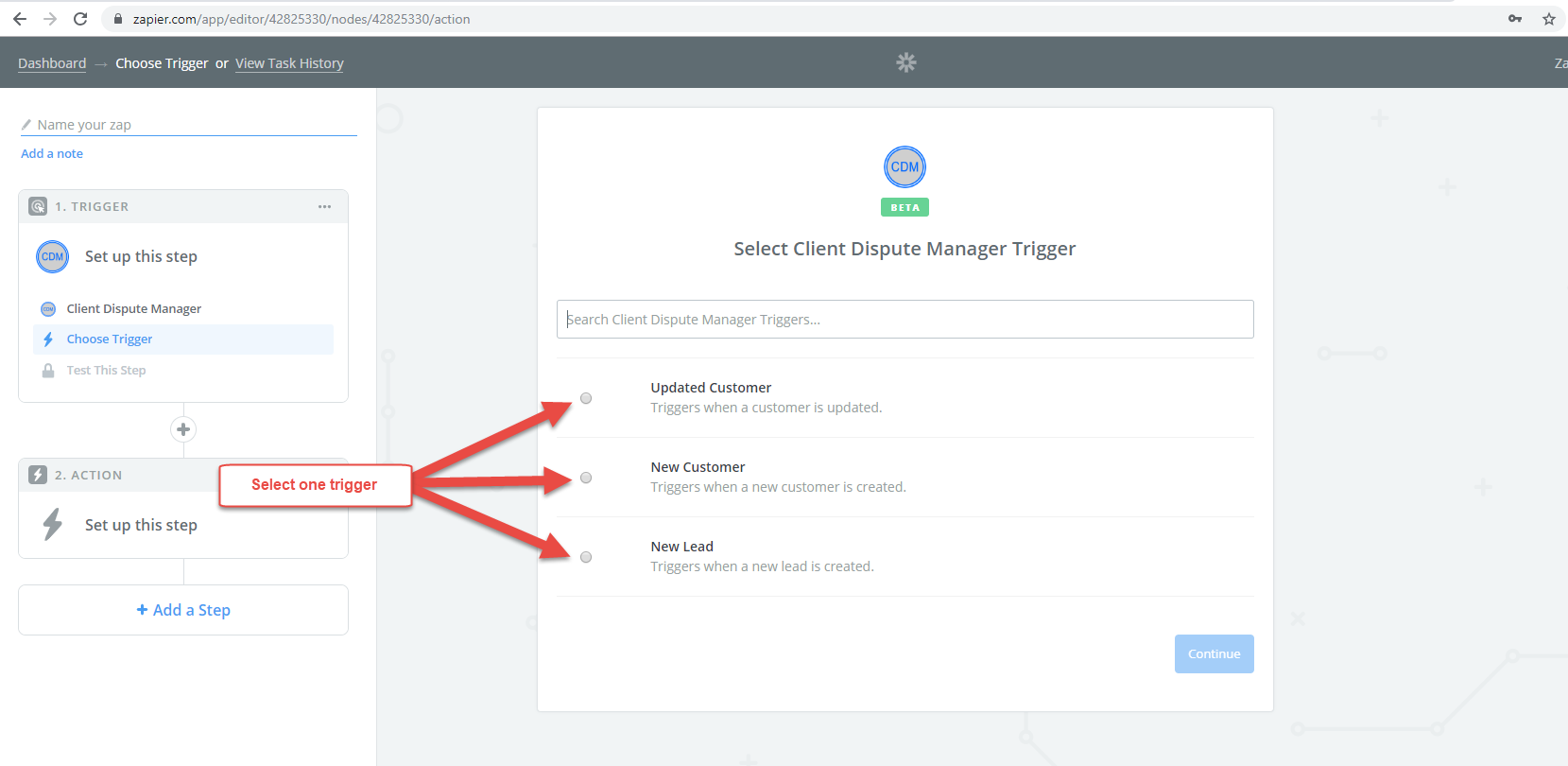Click the BETA badge under CDM logo
Viewport: 1568px width, 766px height.
(905, 207)
